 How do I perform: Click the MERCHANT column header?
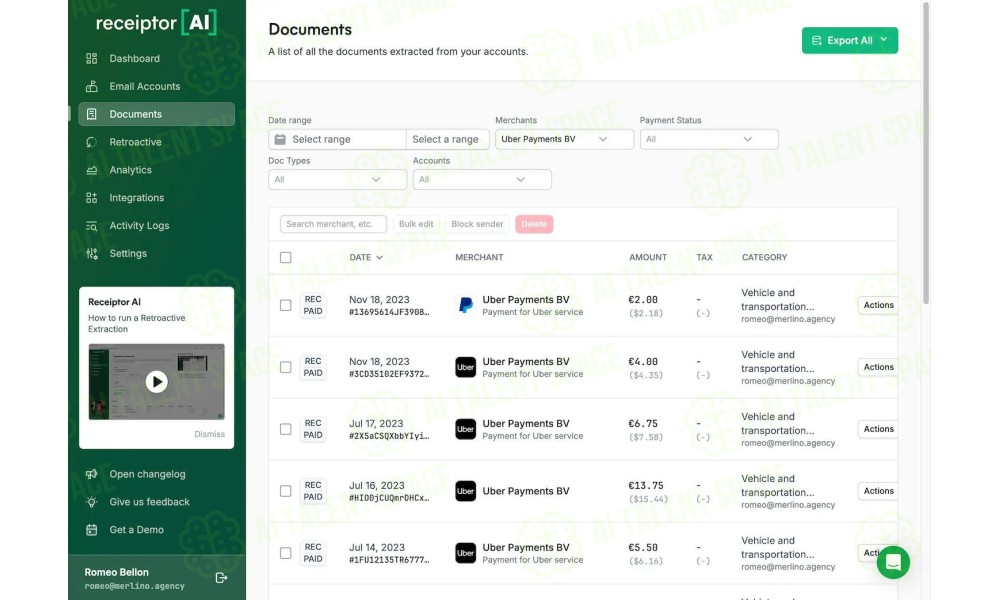(479, 258)
